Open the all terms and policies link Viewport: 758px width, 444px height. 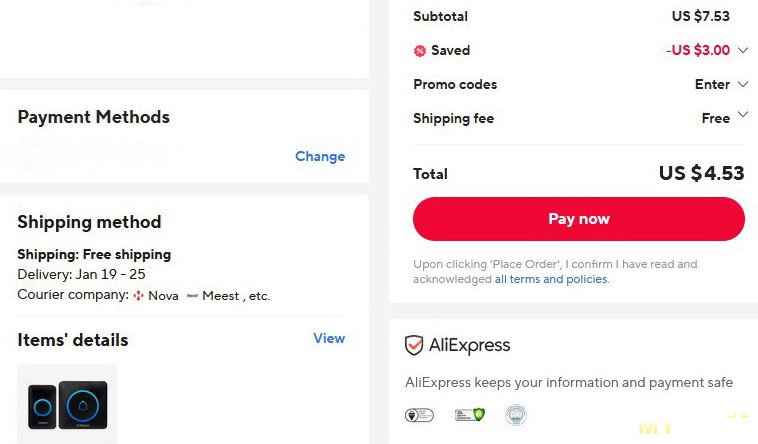551,280
